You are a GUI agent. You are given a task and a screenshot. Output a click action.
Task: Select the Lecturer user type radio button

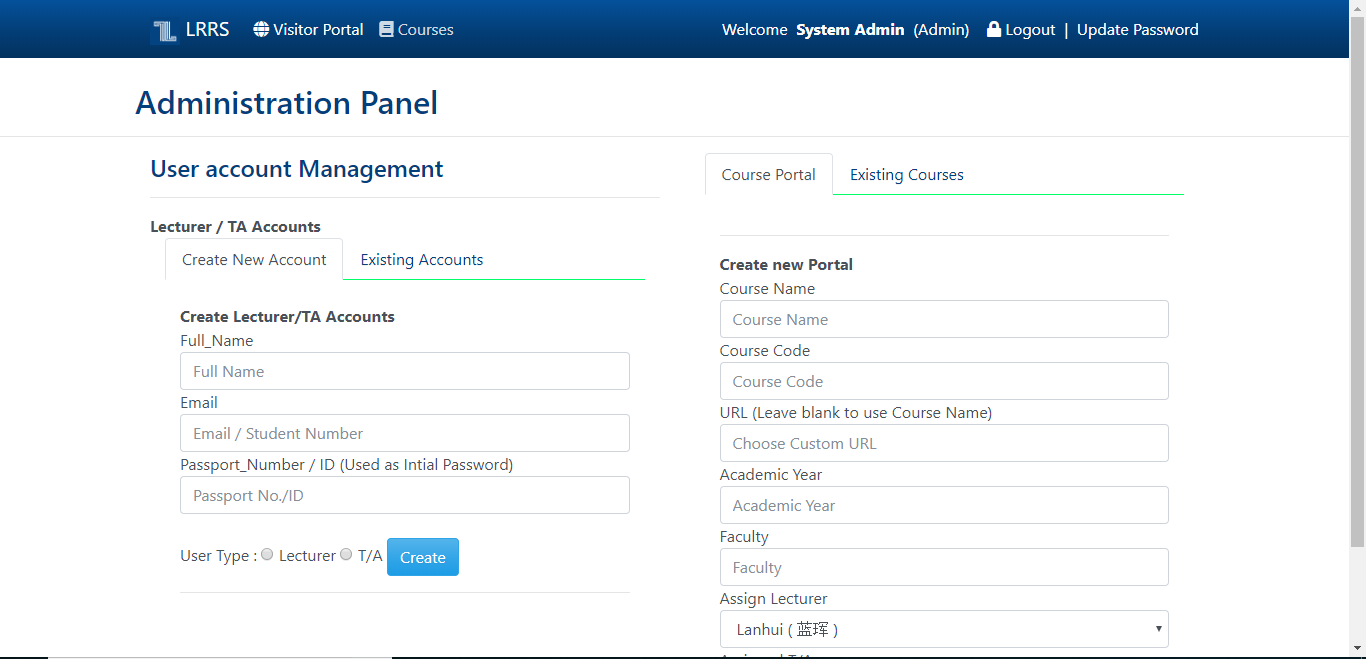(267, 554)
